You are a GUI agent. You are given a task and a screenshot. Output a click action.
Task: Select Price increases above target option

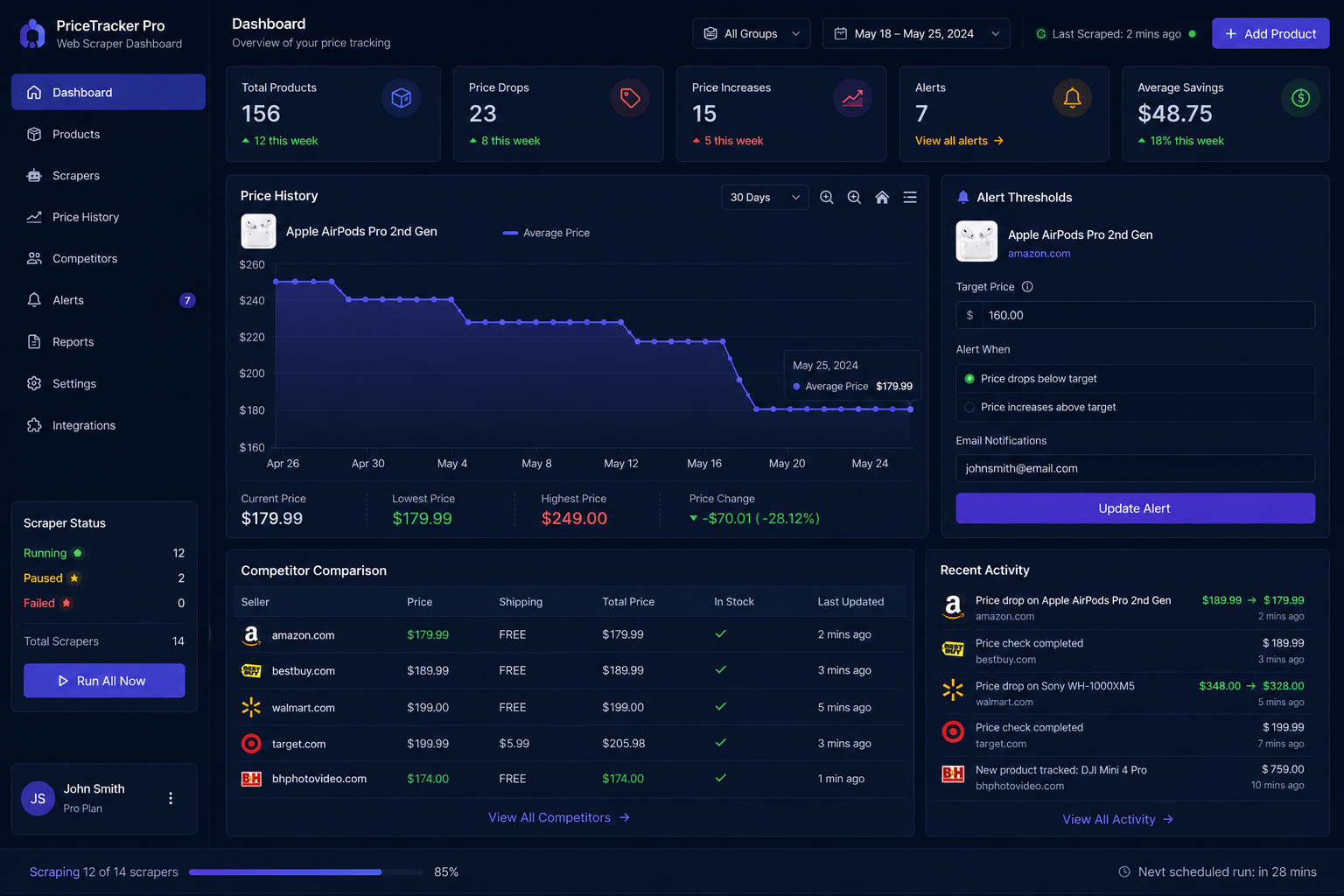tap(1135, 408)
